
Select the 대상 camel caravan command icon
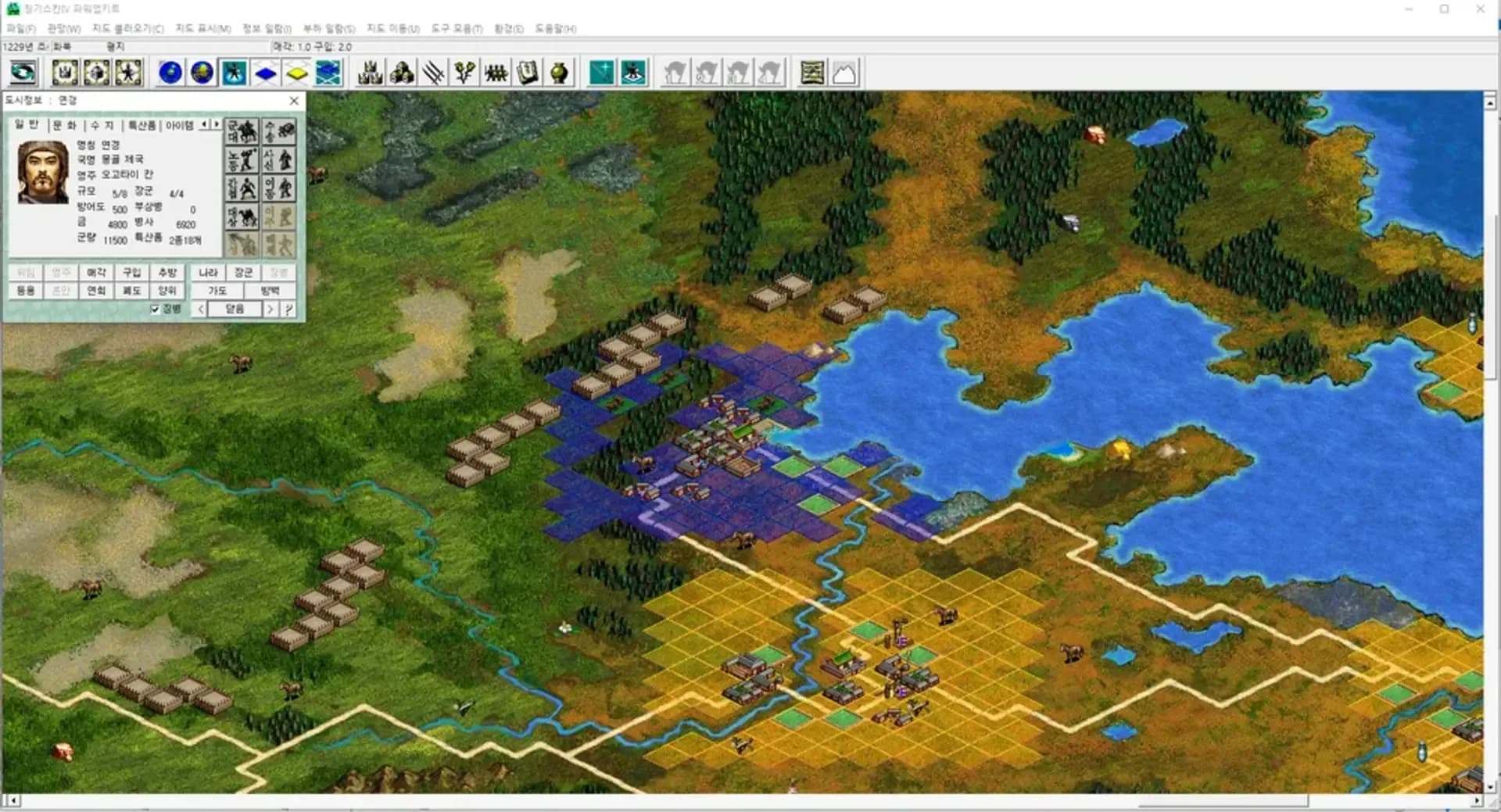pos(242,216)
